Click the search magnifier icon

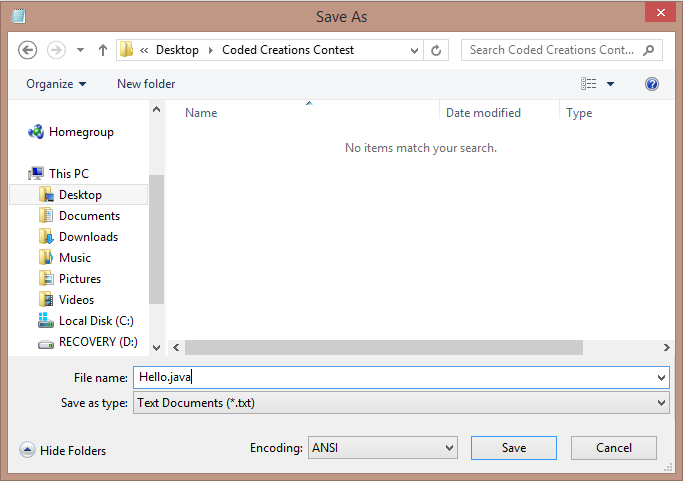[x=649, y=50]
